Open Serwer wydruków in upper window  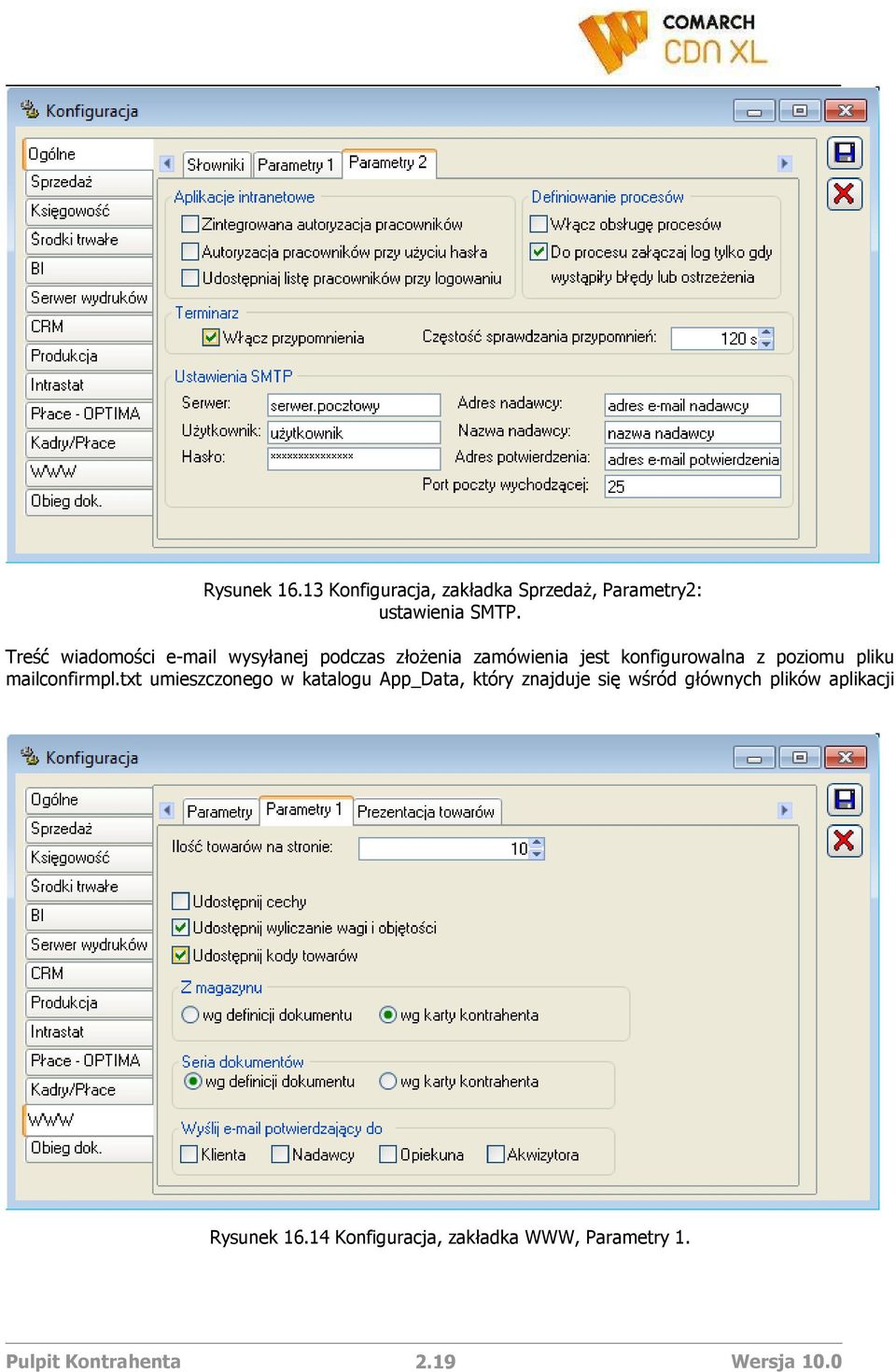(90, 298)
